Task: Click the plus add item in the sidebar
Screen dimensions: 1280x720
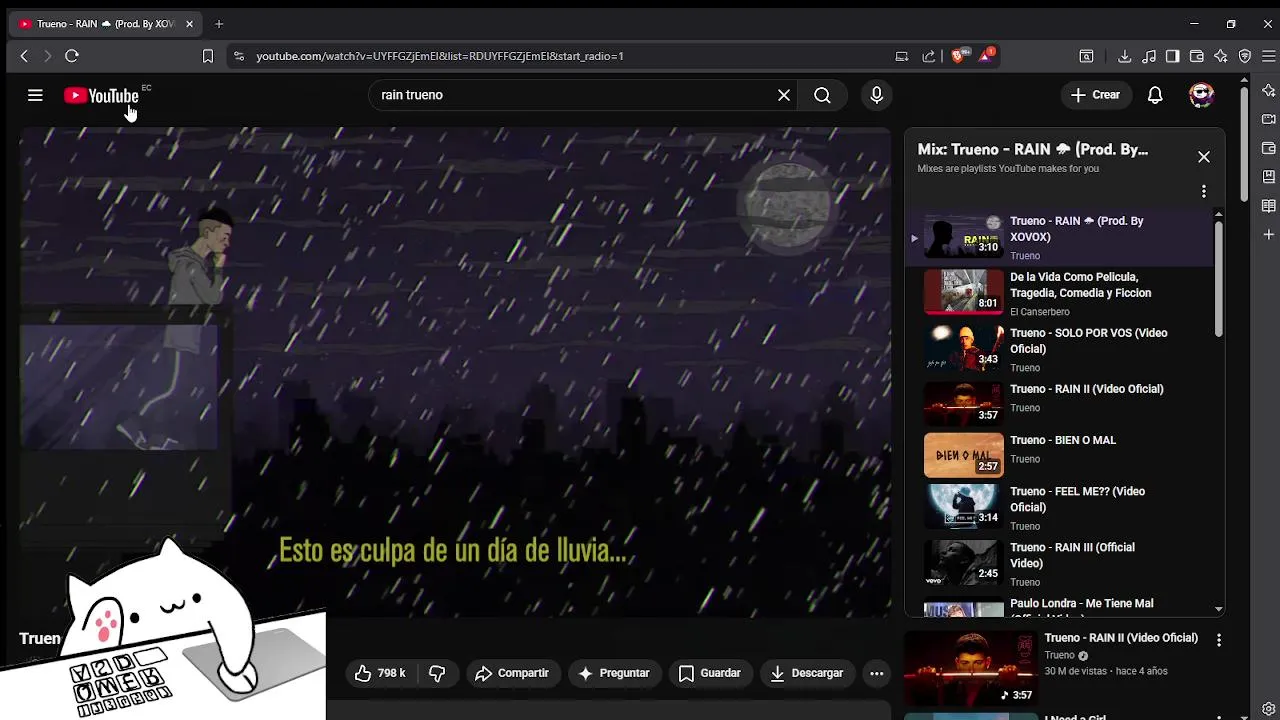Action: coord(1269,234)
